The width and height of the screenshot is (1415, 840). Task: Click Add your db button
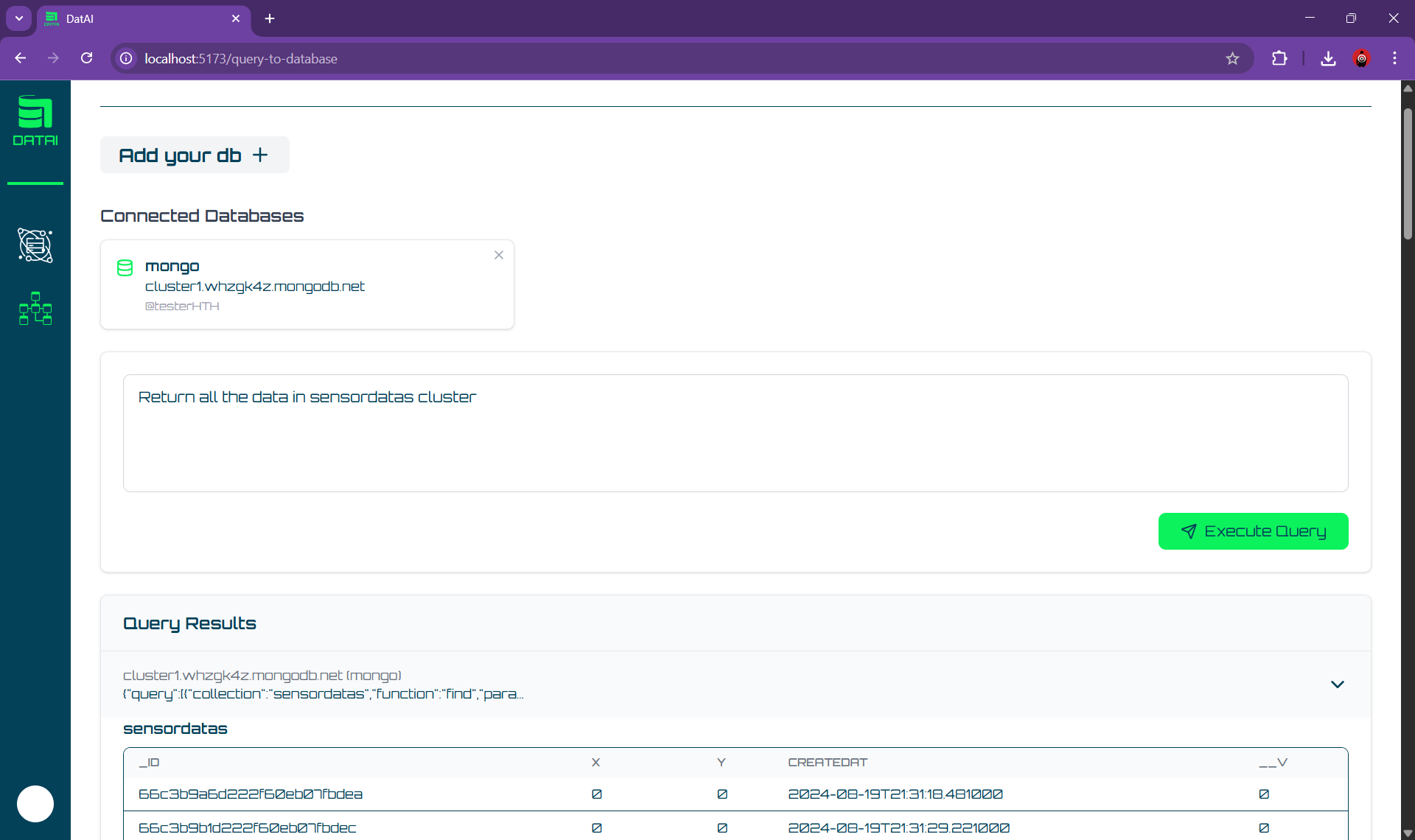(x=195, y=155)
